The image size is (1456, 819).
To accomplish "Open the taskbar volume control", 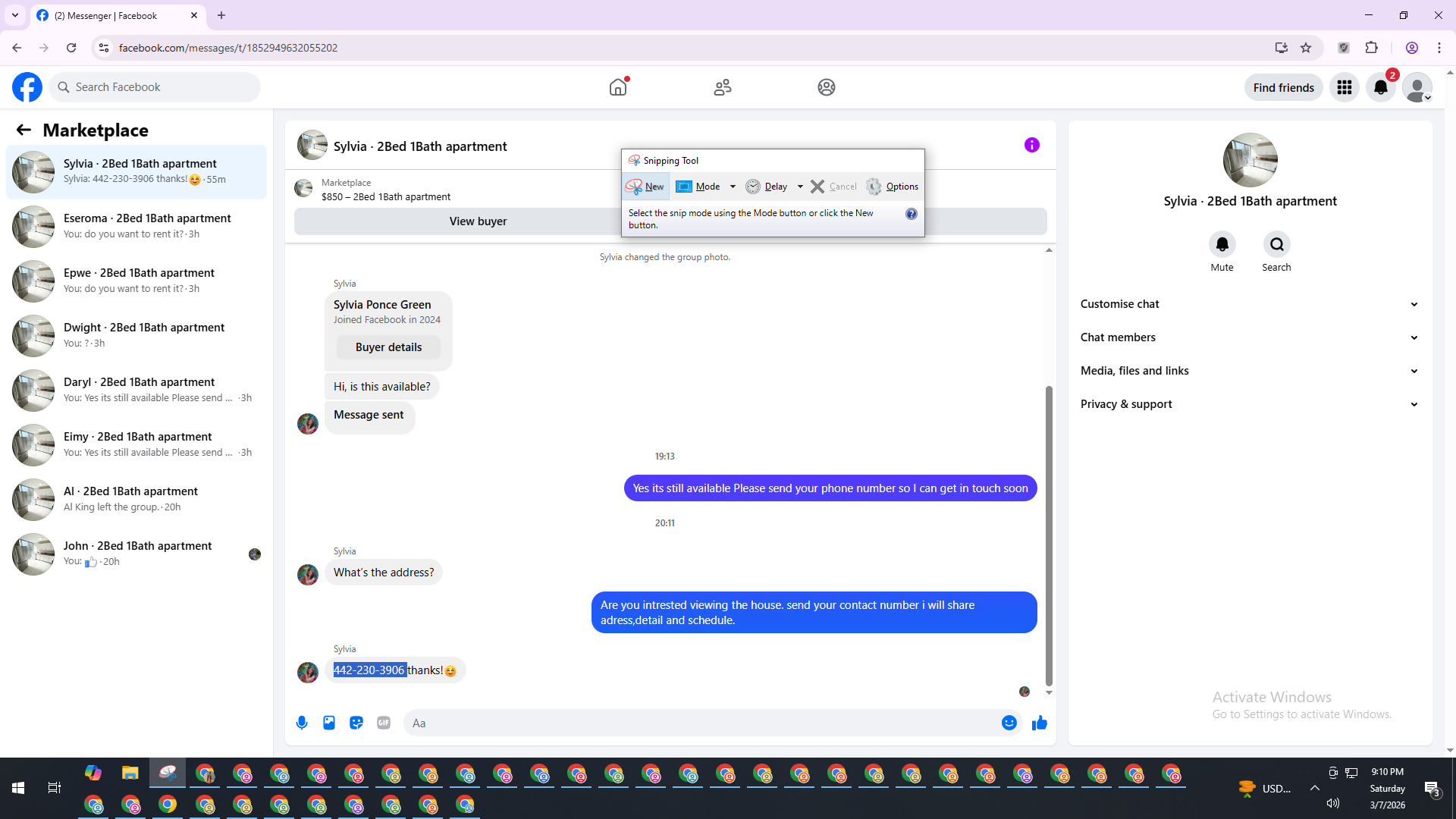I will click(x=1333, y=803).
